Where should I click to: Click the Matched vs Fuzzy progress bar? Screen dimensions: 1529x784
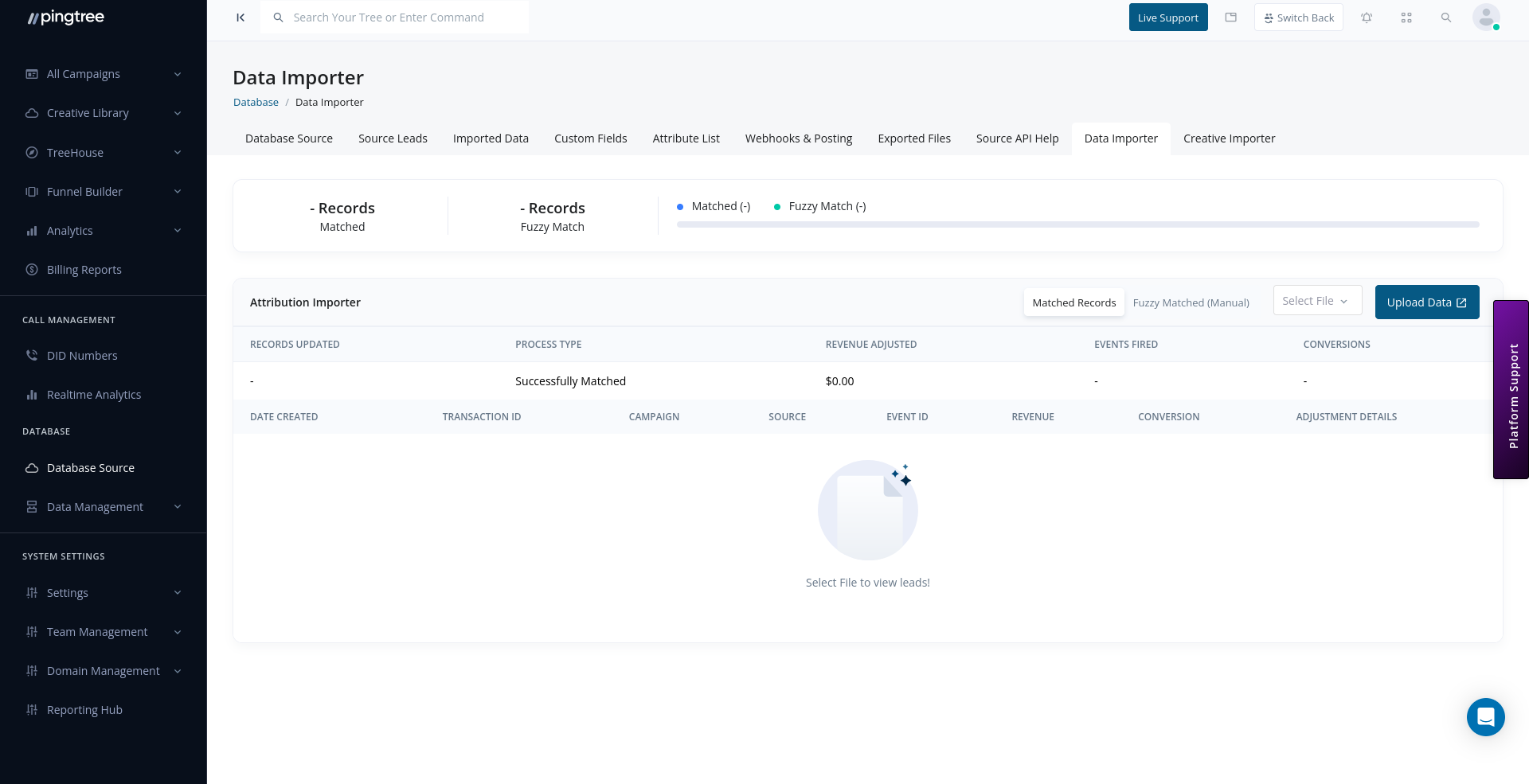tap(1077, 224)
